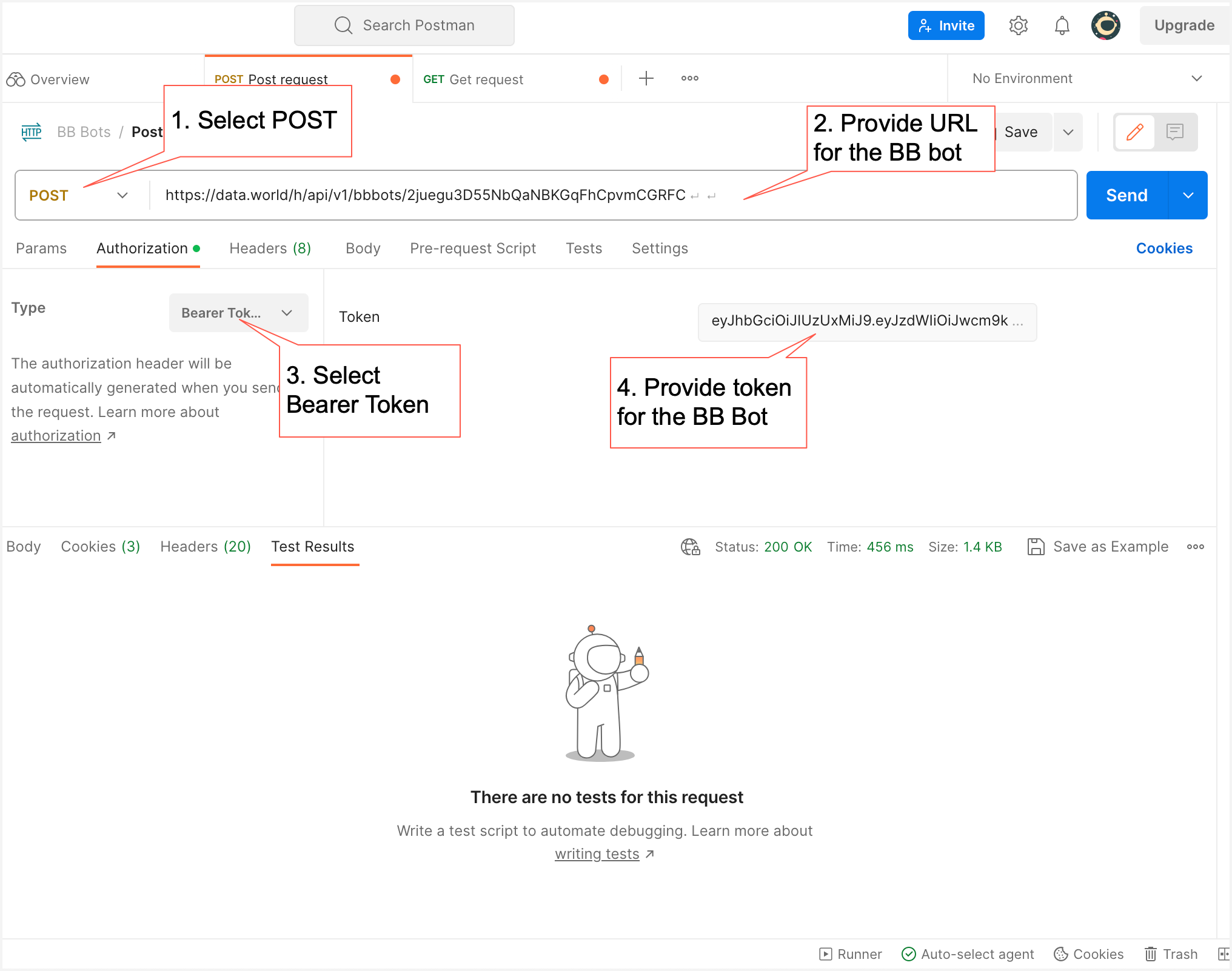The image size is (1232, 971).
Task: Select the Authorization tab
Action: pos(148,249)
